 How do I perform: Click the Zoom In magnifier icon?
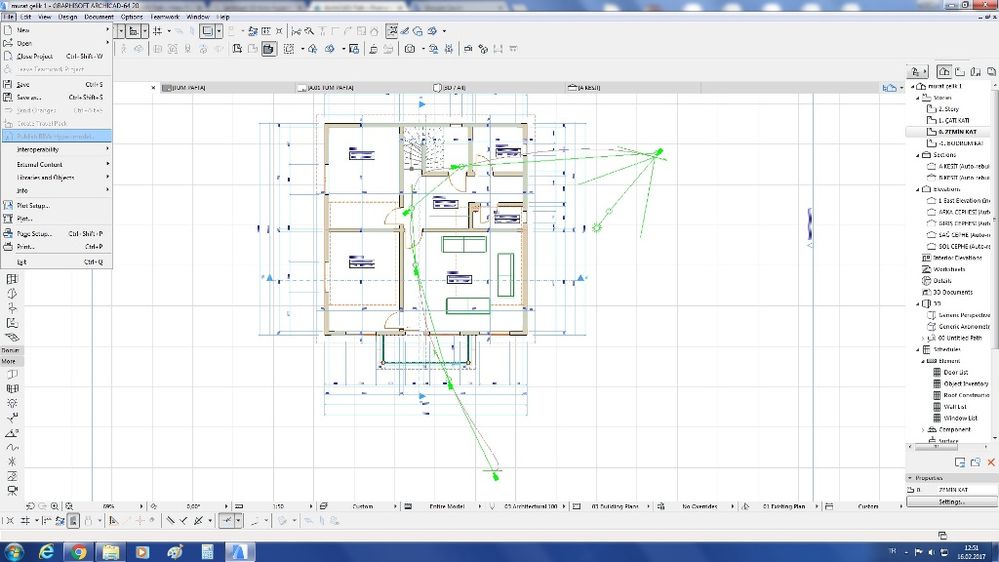click(54, 507)
